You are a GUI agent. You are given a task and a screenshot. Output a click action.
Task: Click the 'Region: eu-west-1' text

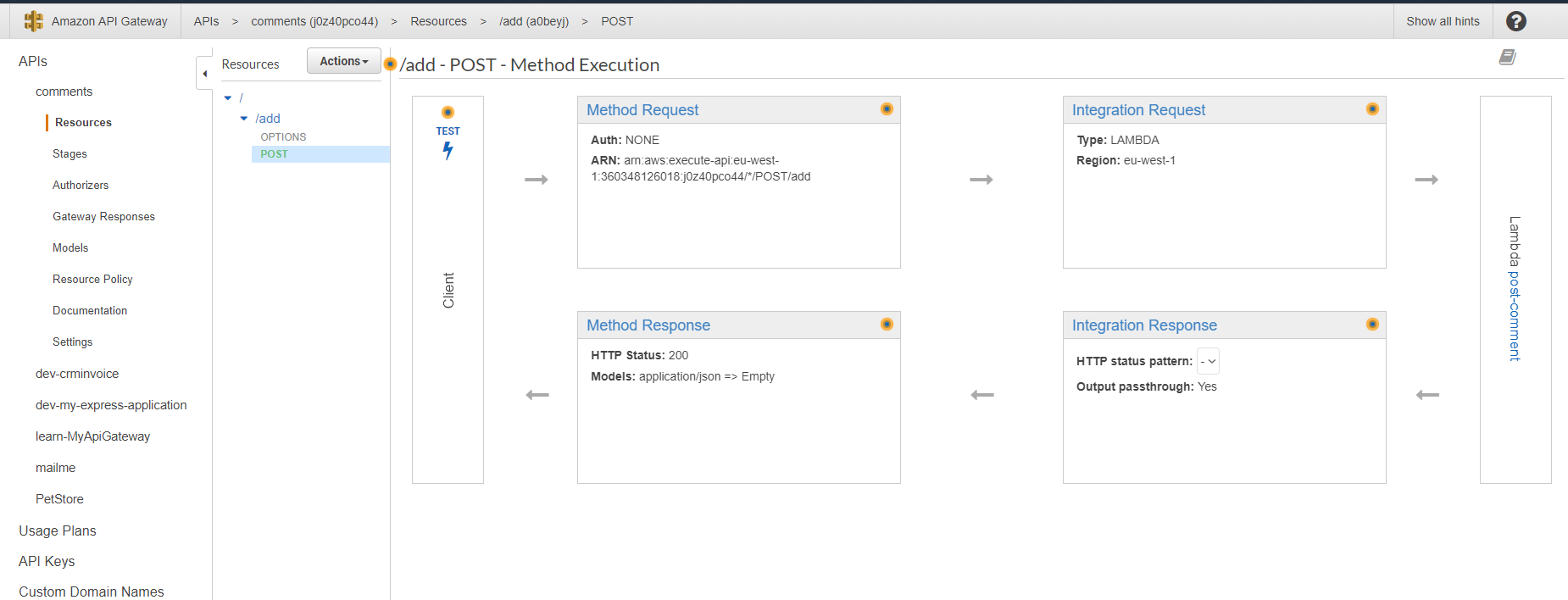(1126, 160)
